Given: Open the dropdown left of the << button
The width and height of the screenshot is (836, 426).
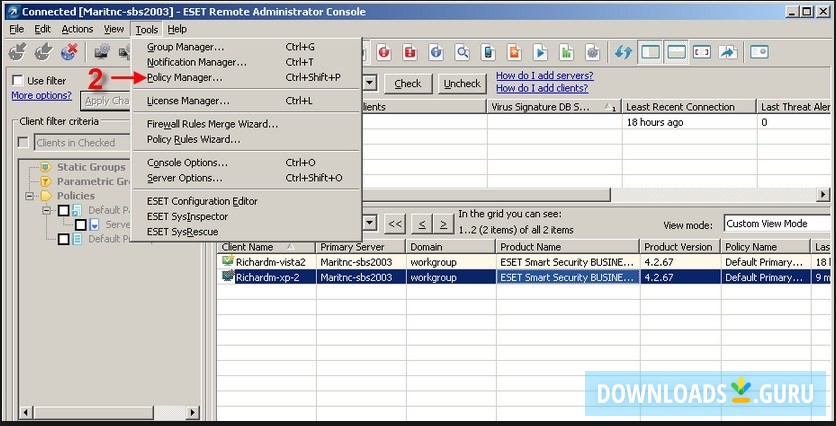Looking at the screenshot, I should (369, 223).
